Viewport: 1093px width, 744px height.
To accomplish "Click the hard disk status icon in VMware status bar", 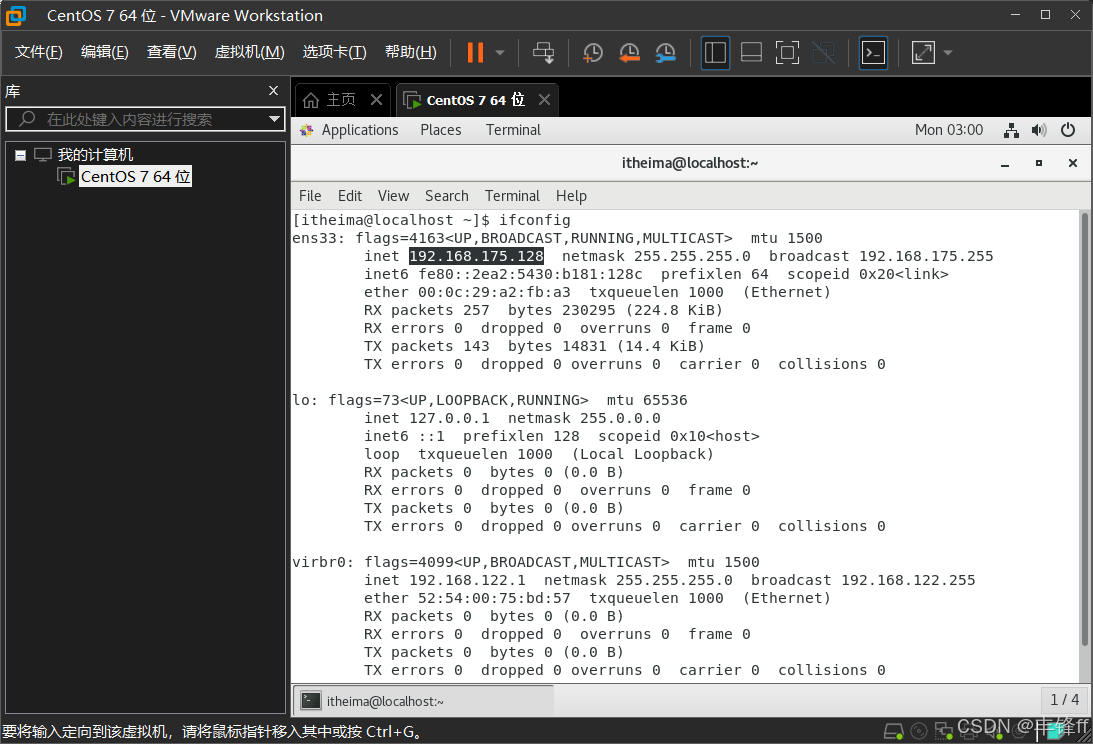I will [894, 731].
